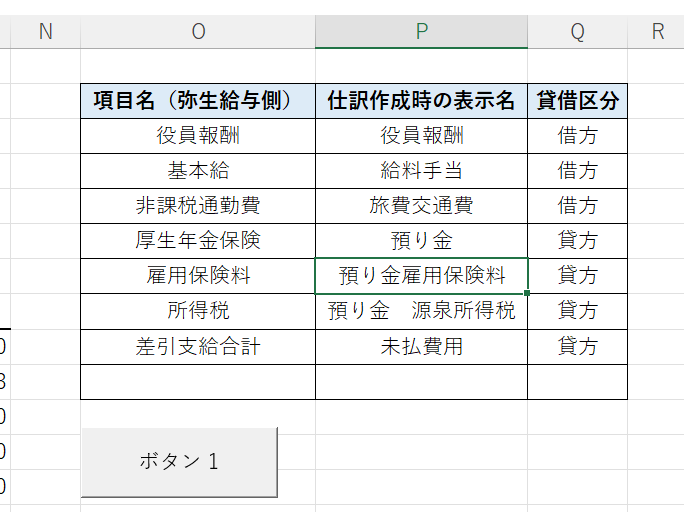
Task: Select the 預り金 源泉所得税 cell
Action: [x=421, y=311]
